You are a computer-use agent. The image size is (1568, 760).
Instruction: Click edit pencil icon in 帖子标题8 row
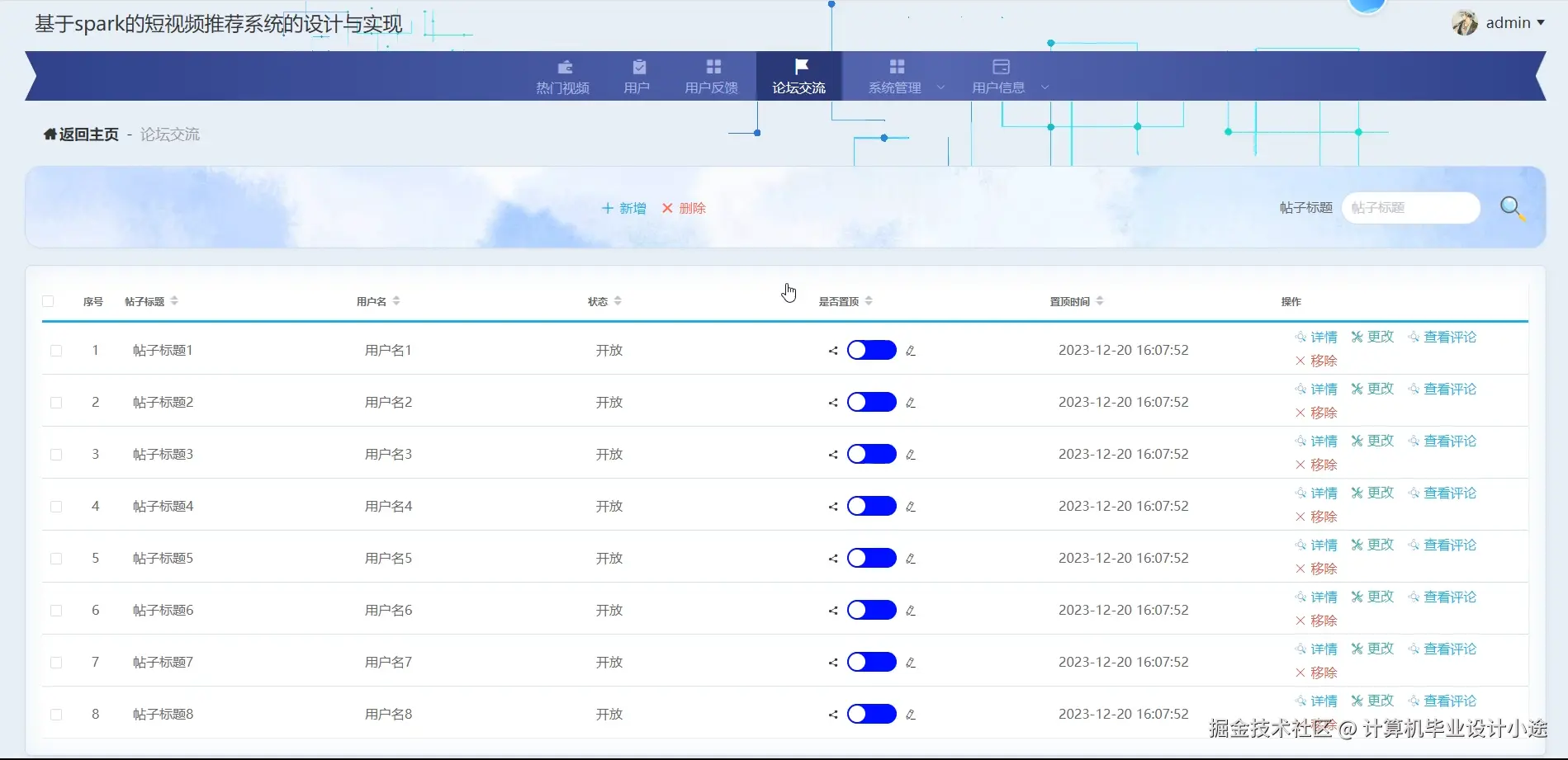pos(911,715)
